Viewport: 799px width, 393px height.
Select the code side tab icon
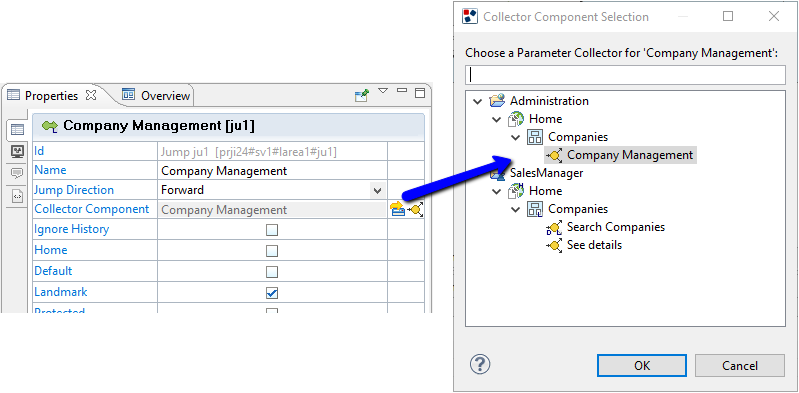coord(17,196)
